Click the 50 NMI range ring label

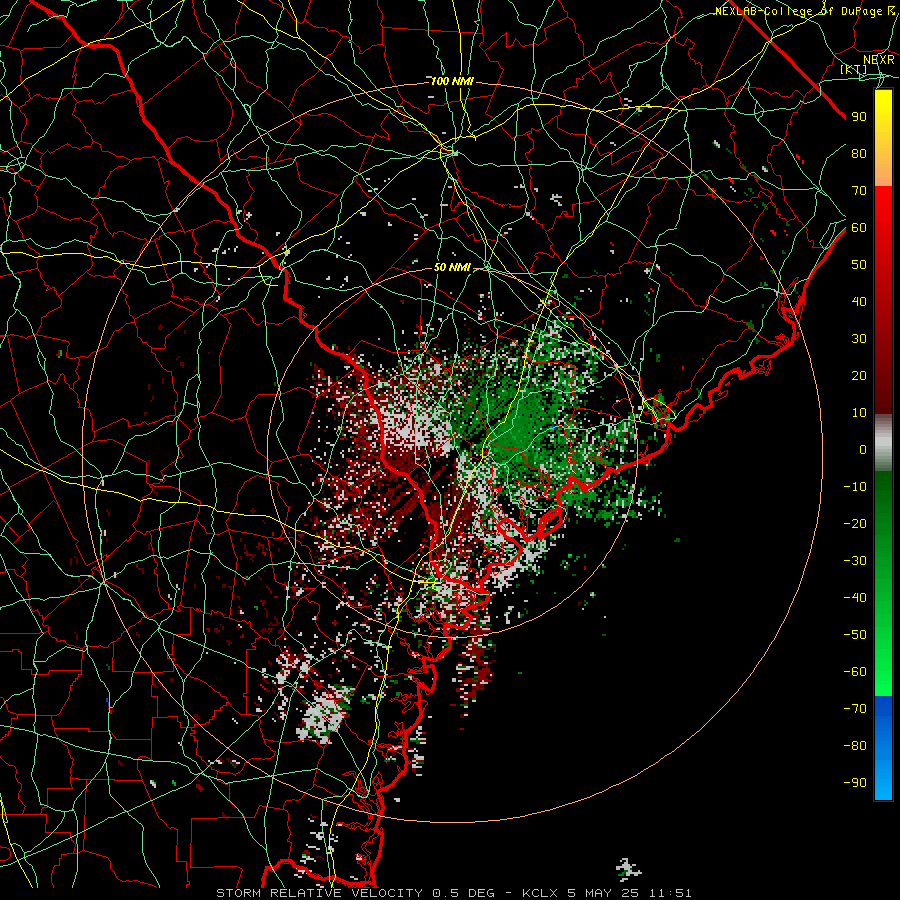pyautogui.click(x=452, y=267)
